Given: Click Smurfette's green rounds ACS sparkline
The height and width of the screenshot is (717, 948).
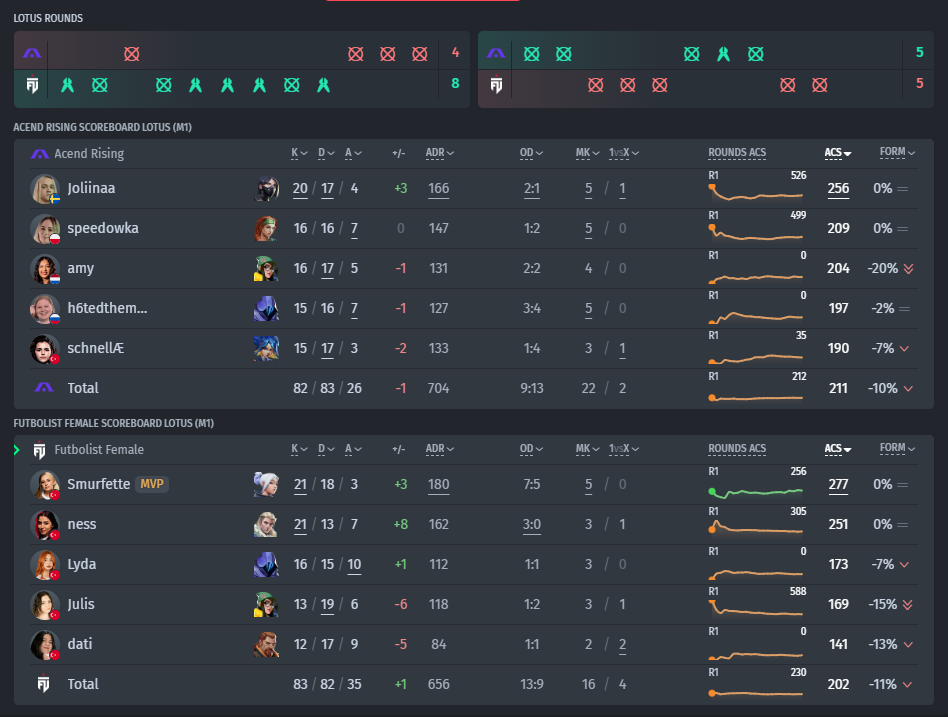Looking at the screenshot, I should point(756,492).
